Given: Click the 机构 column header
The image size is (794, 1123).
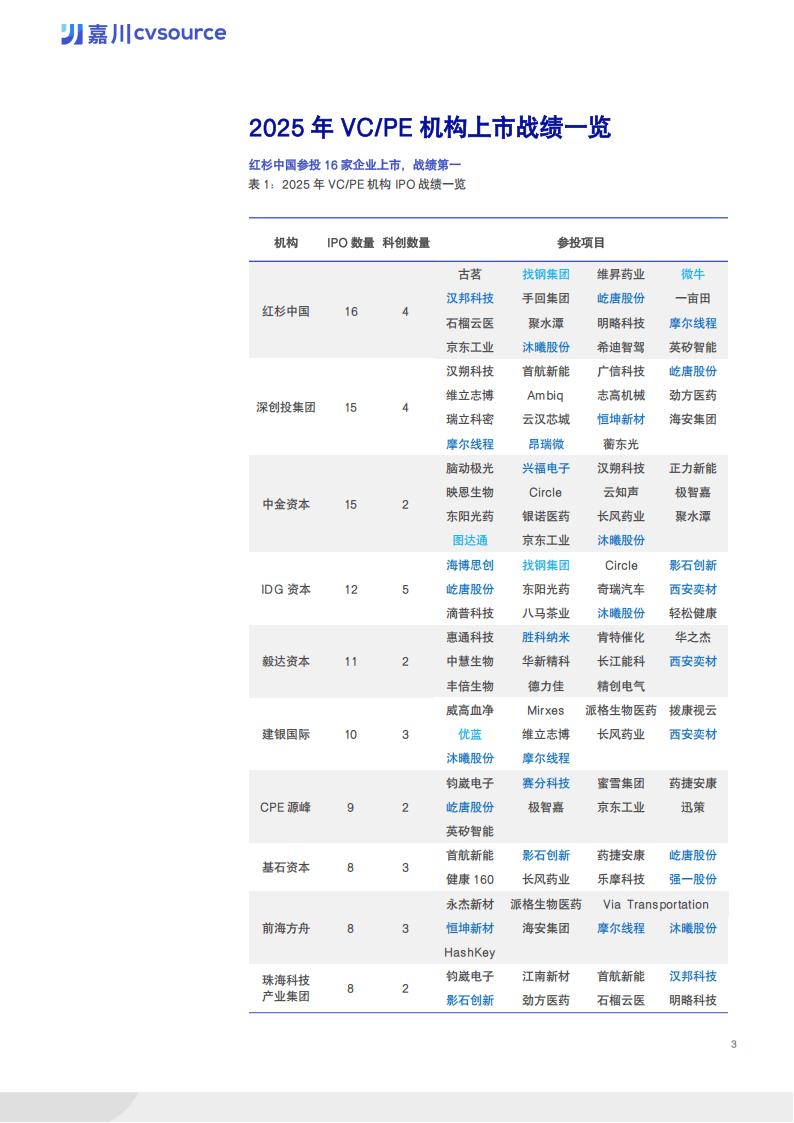Looking at the screenshot, I should click(x=286, y=243).
